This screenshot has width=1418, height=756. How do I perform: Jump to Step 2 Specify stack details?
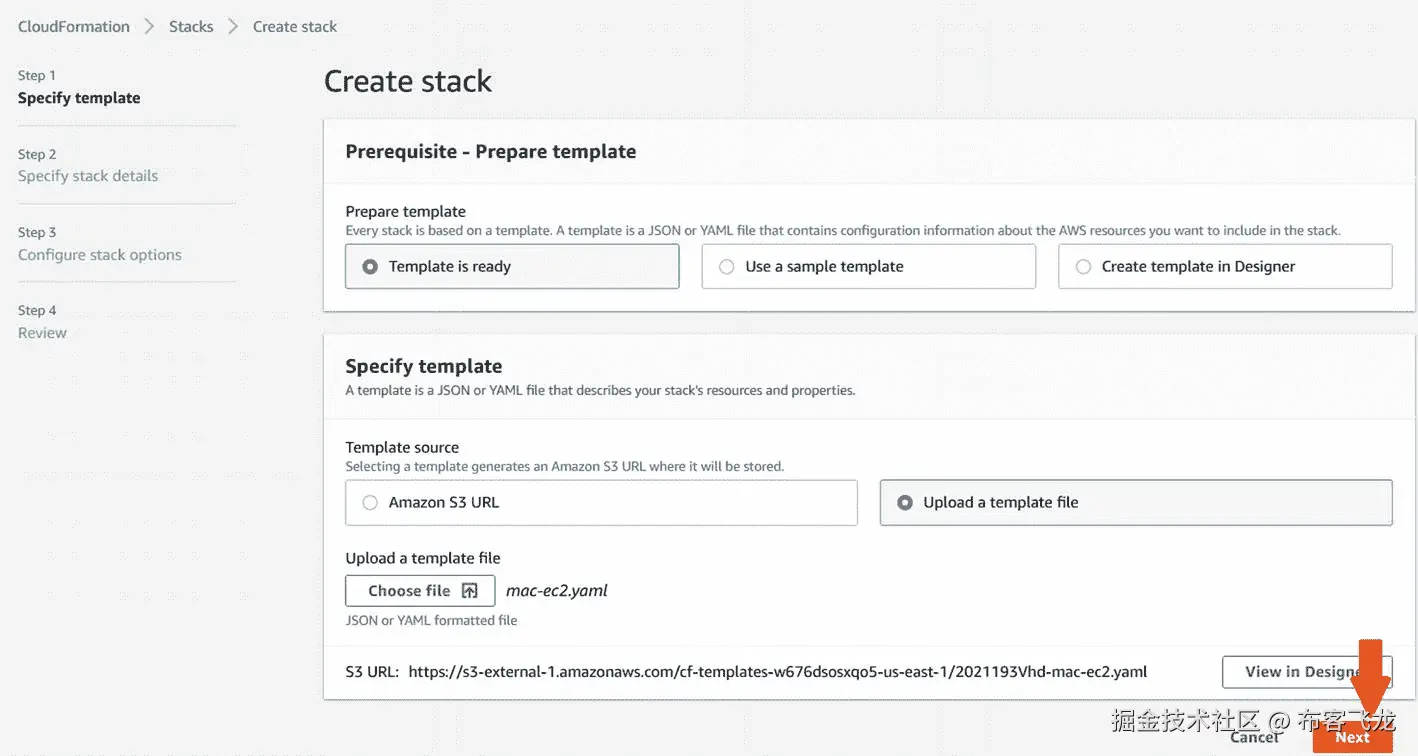click(x=88, y=176)
